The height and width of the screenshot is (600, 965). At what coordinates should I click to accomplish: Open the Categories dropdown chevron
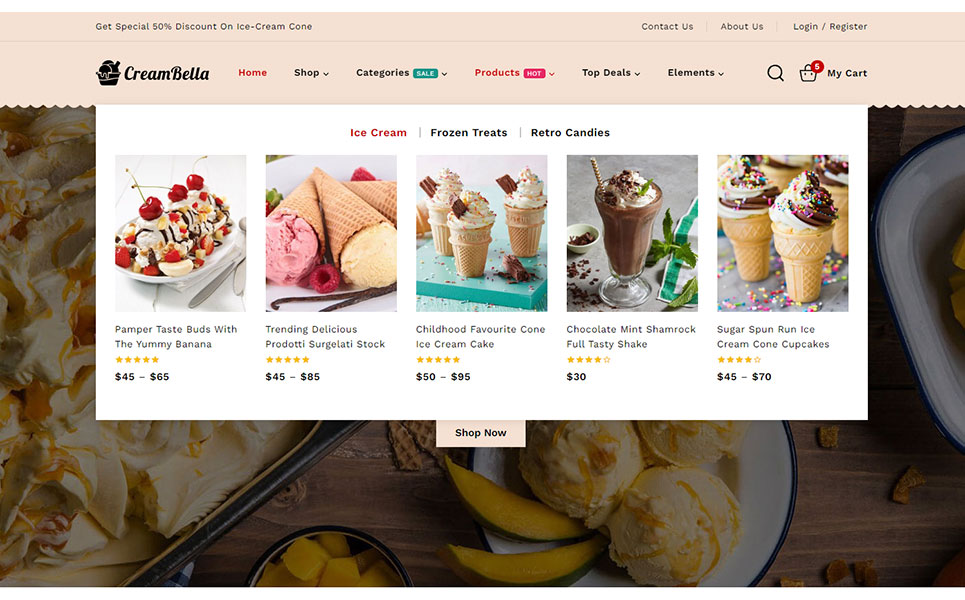tap(444, 74)
